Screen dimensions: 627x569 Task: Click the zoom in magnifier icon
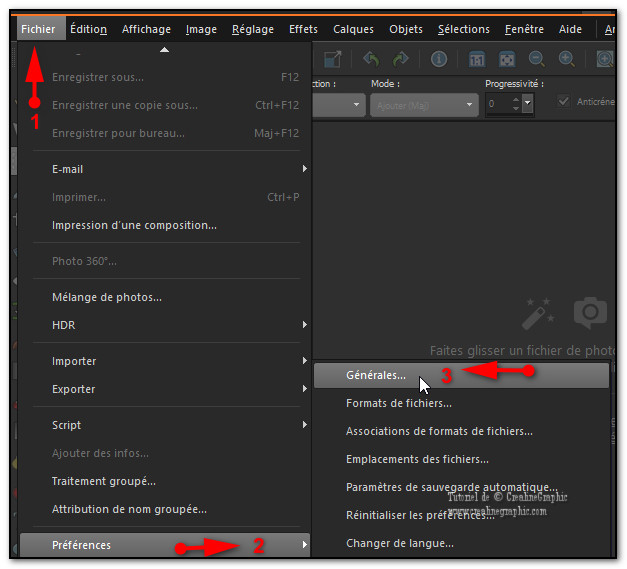(x=565, y=60)
